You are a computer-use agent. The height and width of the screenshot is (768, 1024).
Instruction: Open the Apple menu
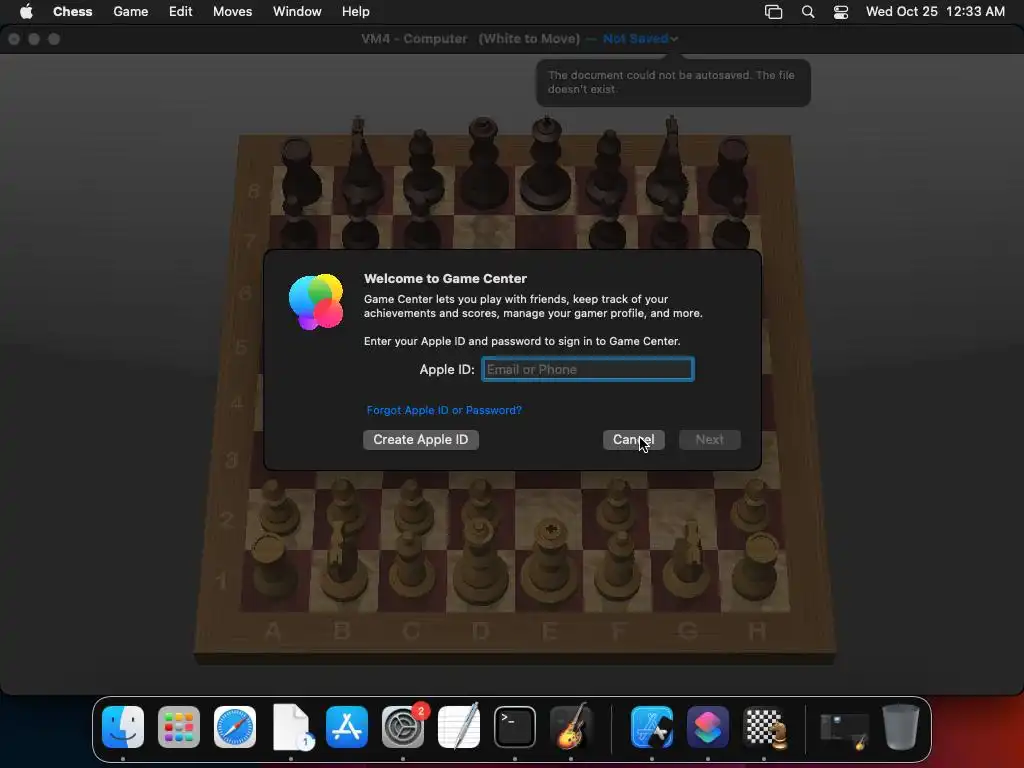26,12
